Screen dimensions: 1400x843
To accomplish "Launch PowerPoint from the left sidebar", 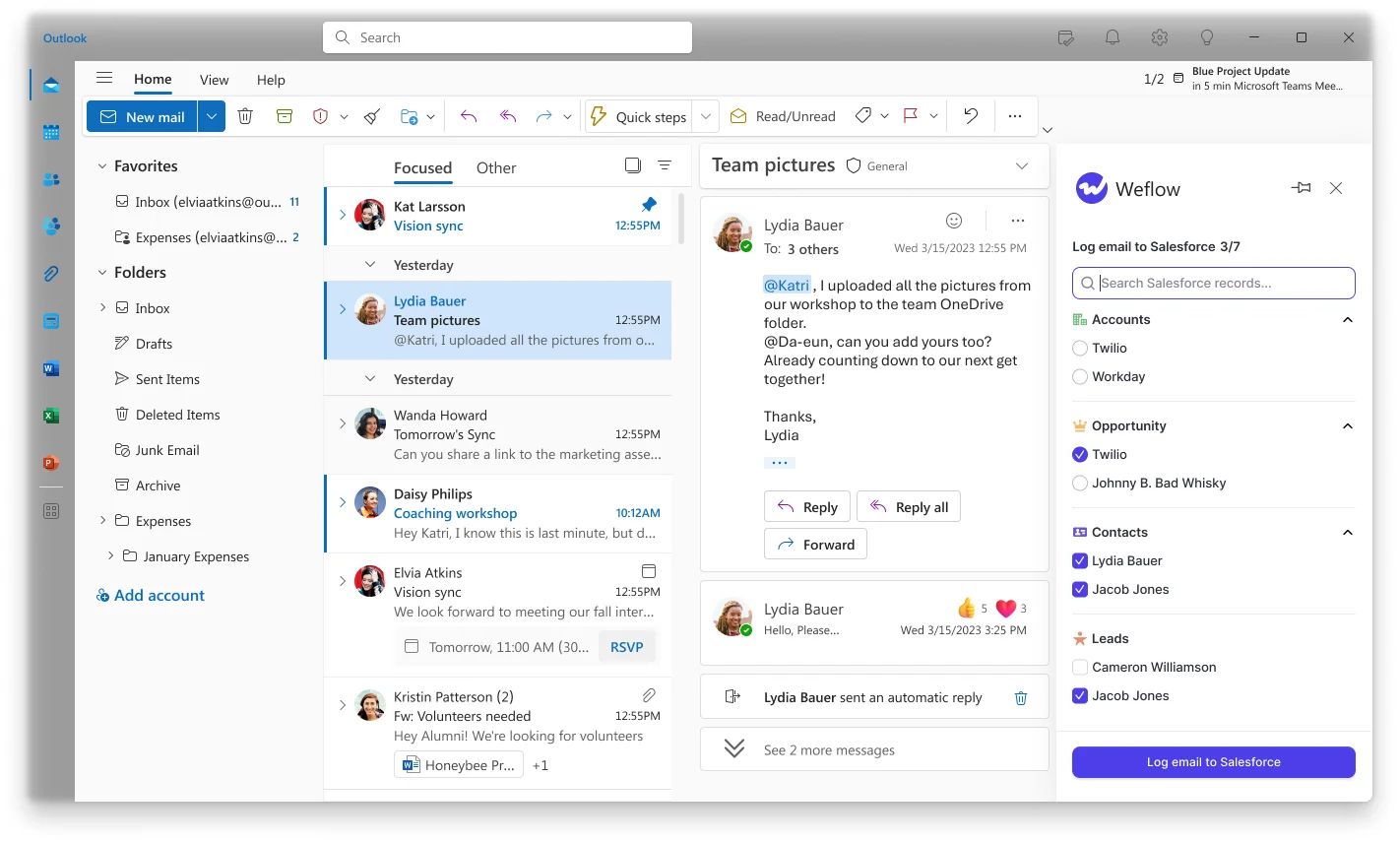I will pos(51,463).
